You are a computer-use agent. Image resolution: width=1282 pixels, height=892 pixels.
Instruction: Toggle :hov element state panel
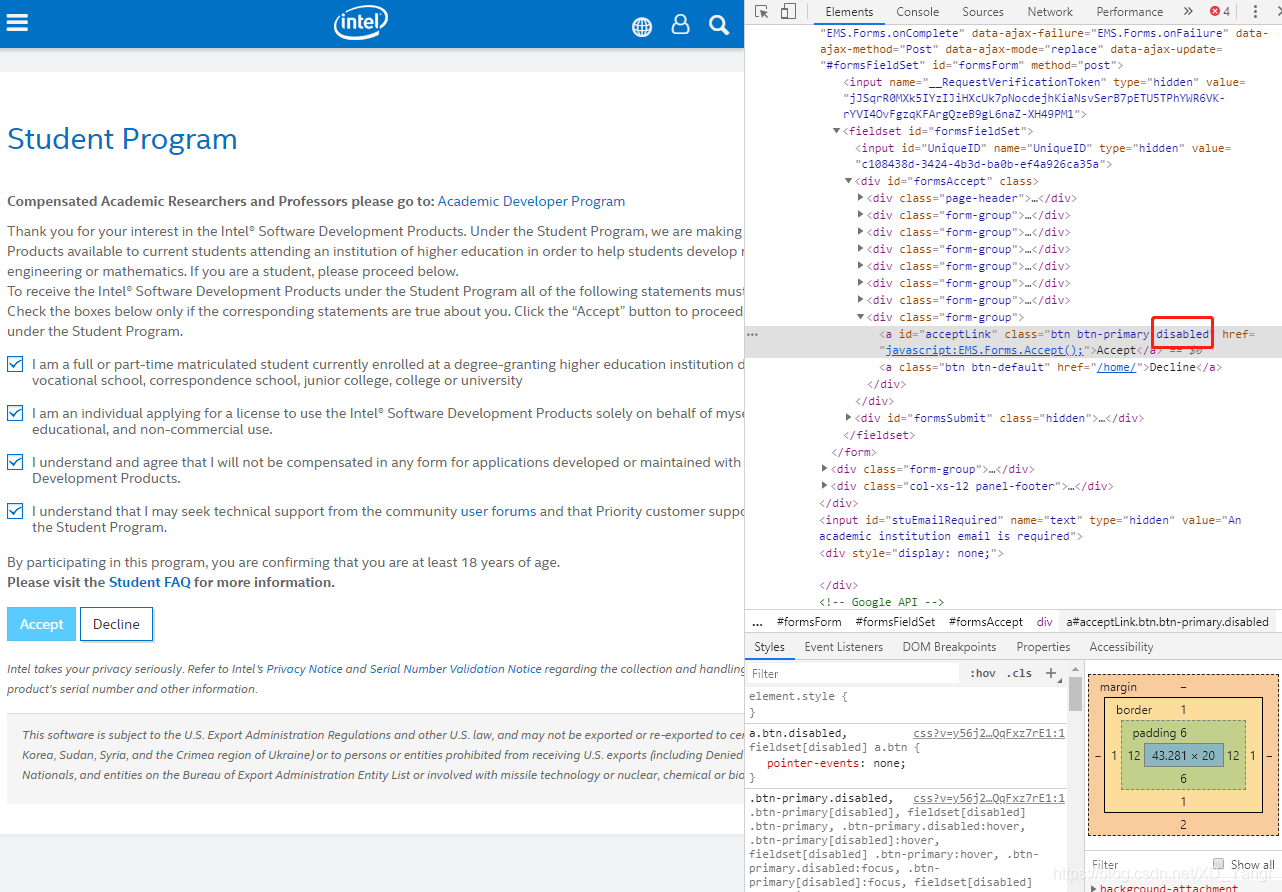coord(984,673)
